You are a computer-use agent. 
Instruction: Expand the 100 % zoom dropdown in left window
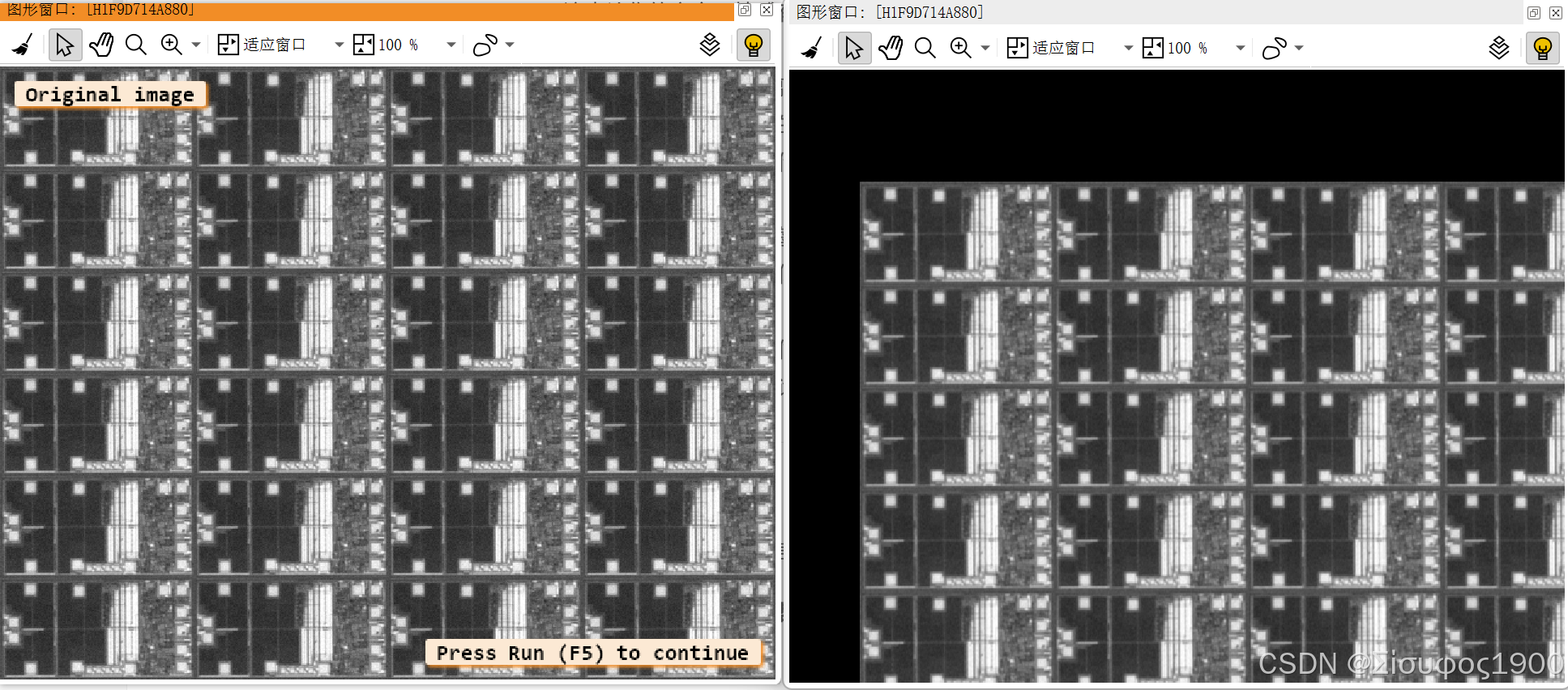click(x=451, y=45)
